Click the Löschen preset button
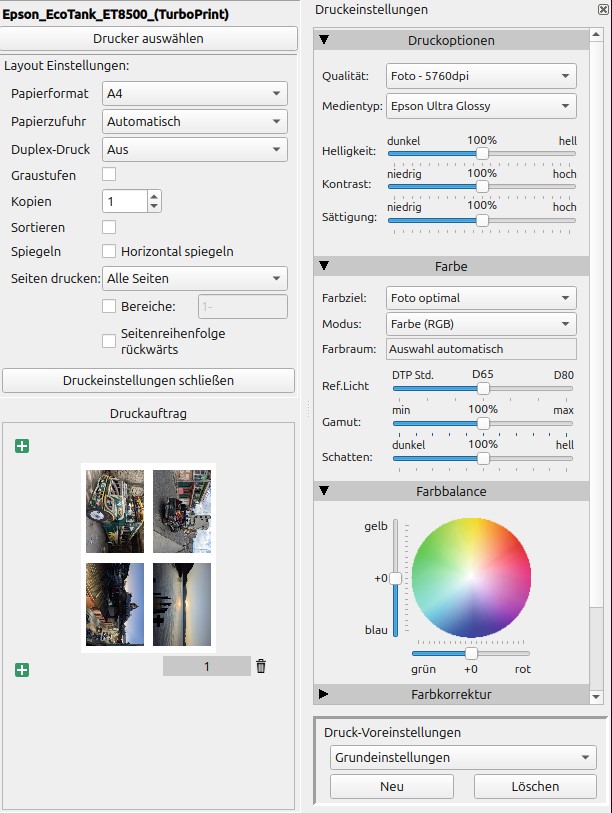 tap(535, 787)
